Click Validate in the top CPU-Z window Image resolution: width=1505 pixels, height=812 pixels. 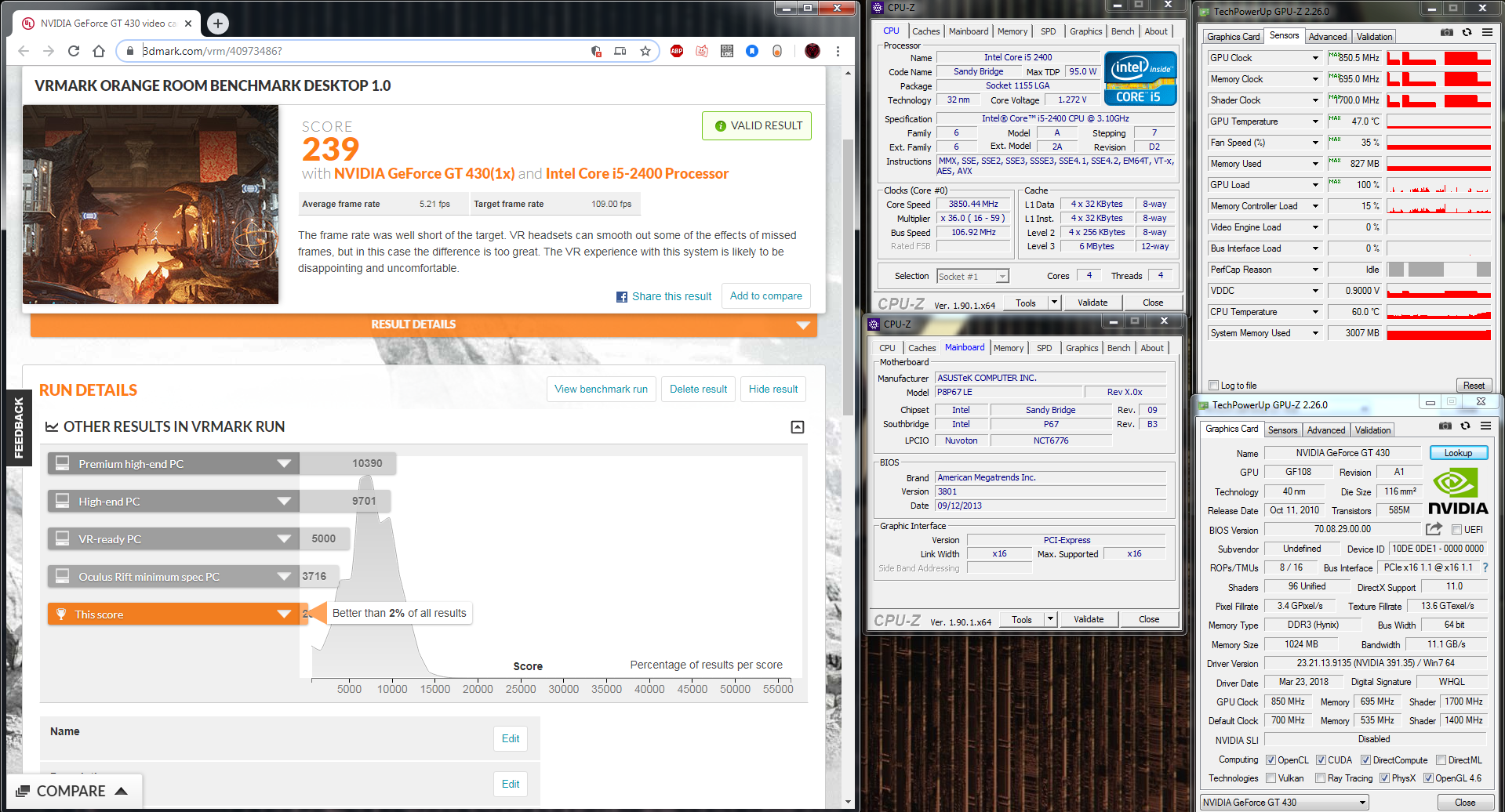click(1092, 303)
